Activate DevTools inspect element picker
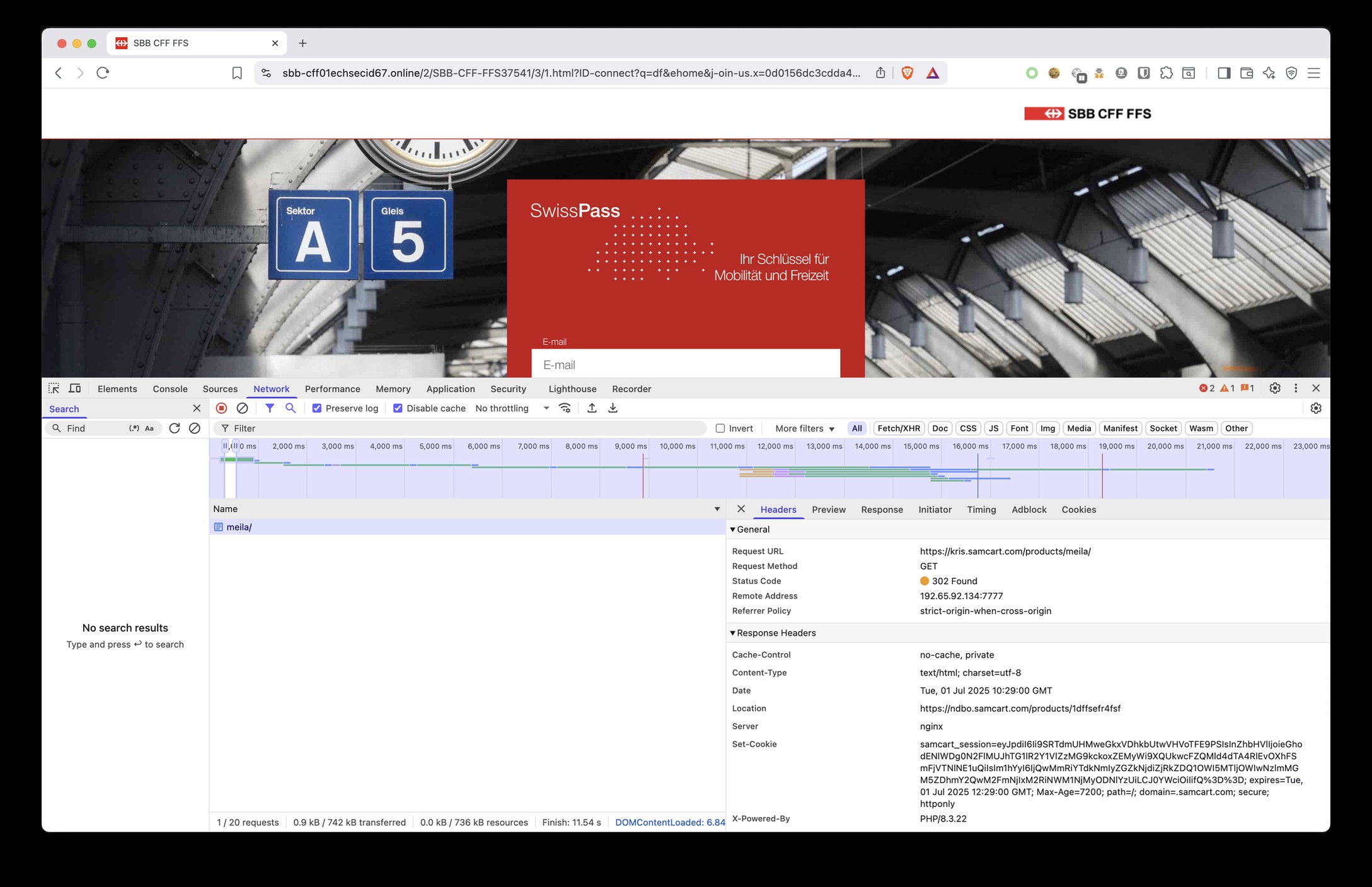This screenshot has width=1372, height=887. 54,389
